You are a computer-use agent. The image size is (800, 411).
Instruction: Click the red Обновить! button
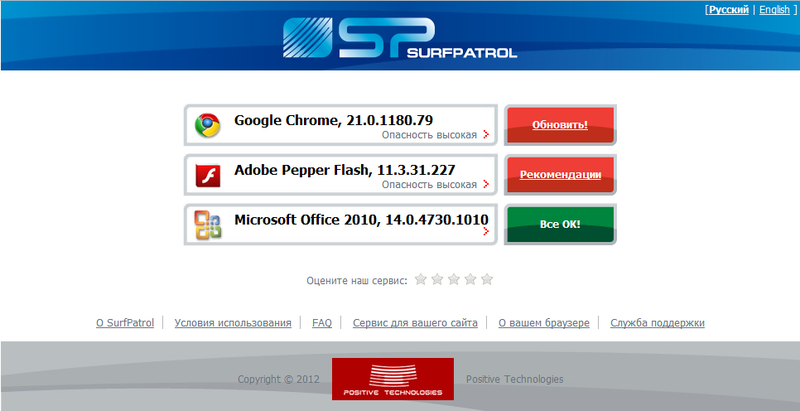tap(560, 125)
